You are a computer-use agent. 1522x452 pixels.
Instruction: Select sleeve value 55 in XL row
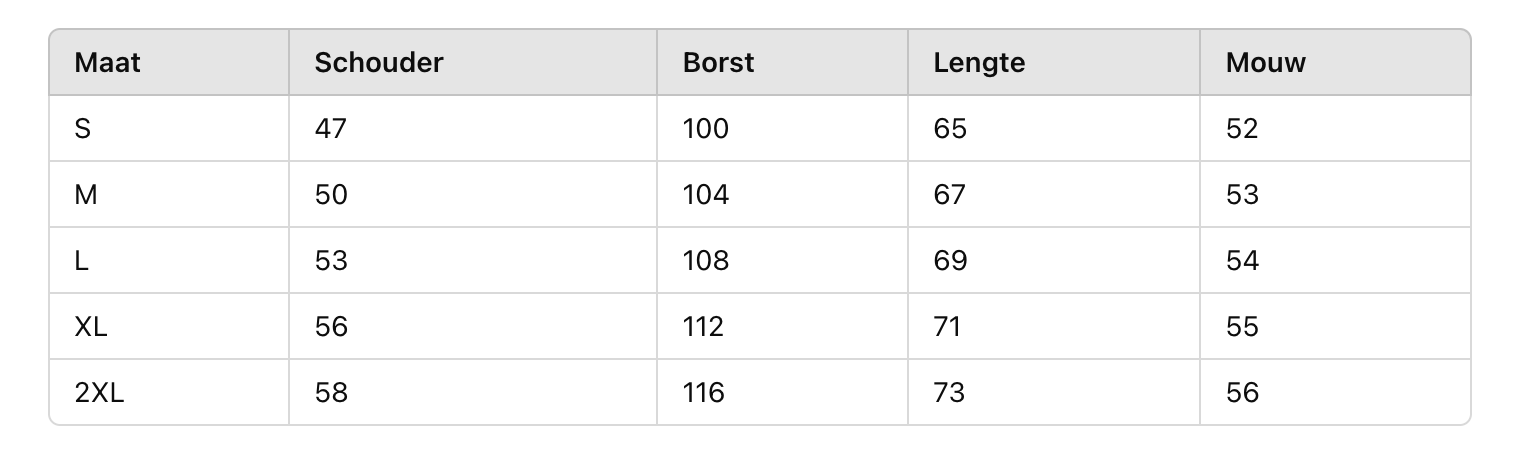1242,327
